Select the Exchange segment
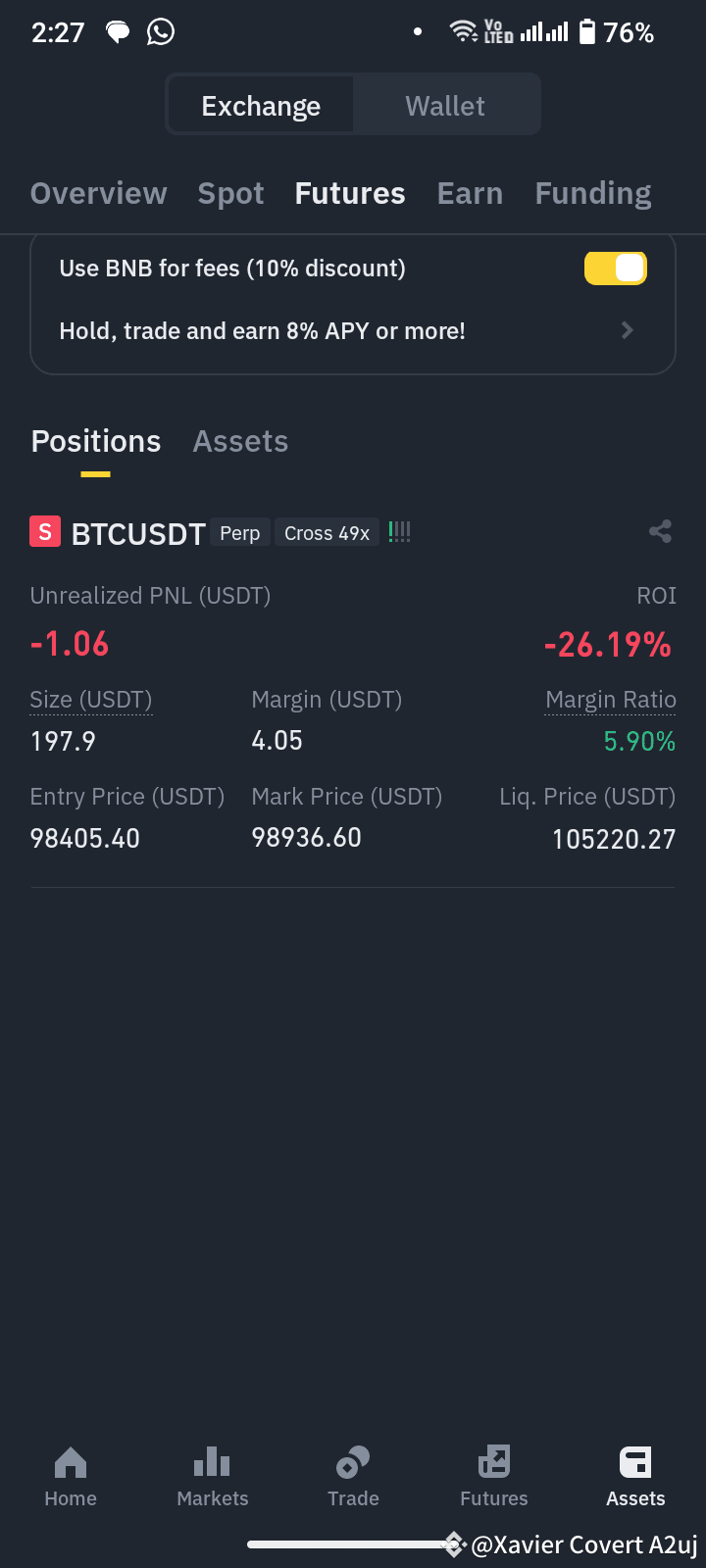 (x=261, y=106)
